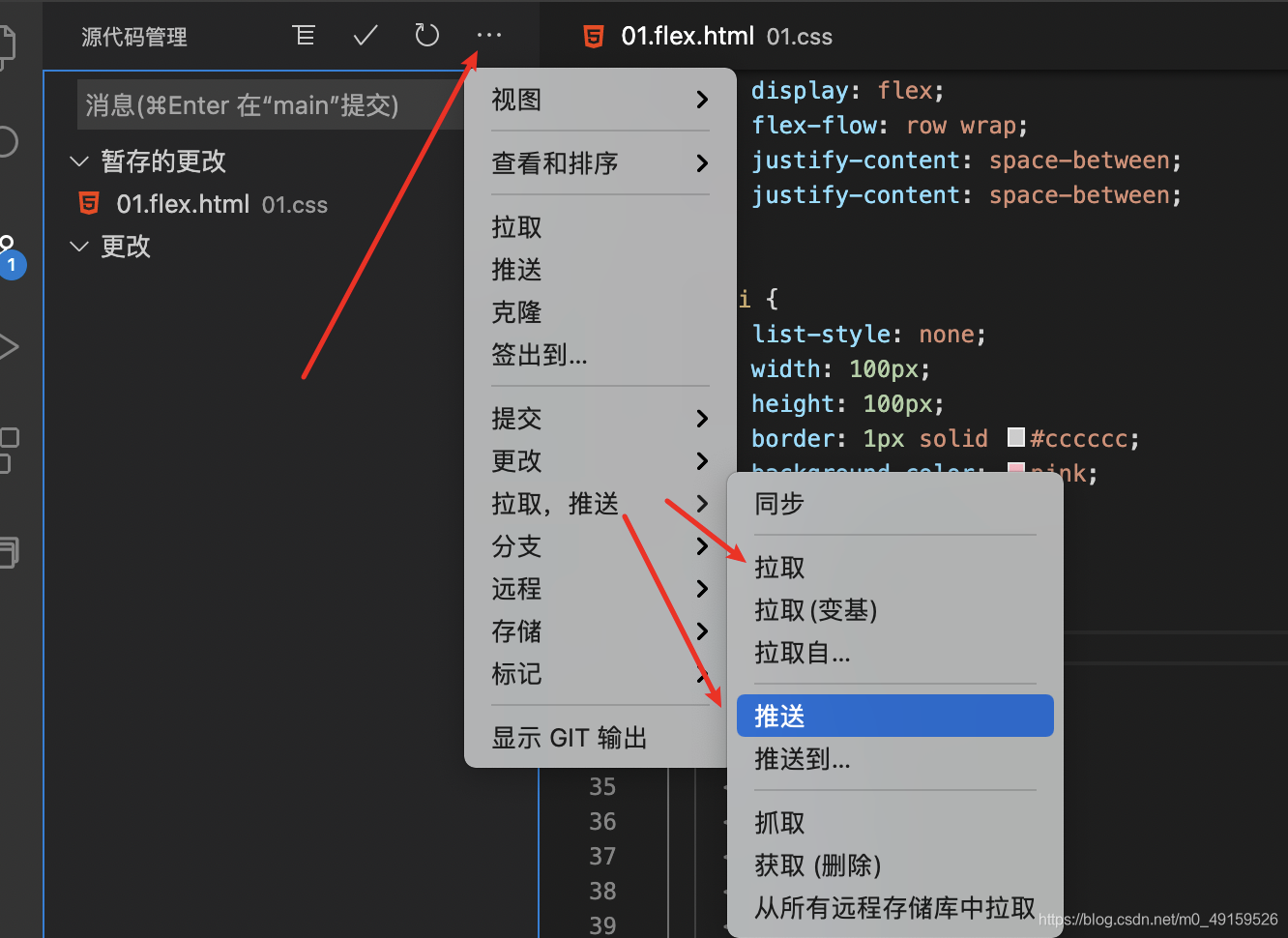Select 推送 in the main context menu
Screen dimensions: 1288x938
600,270
